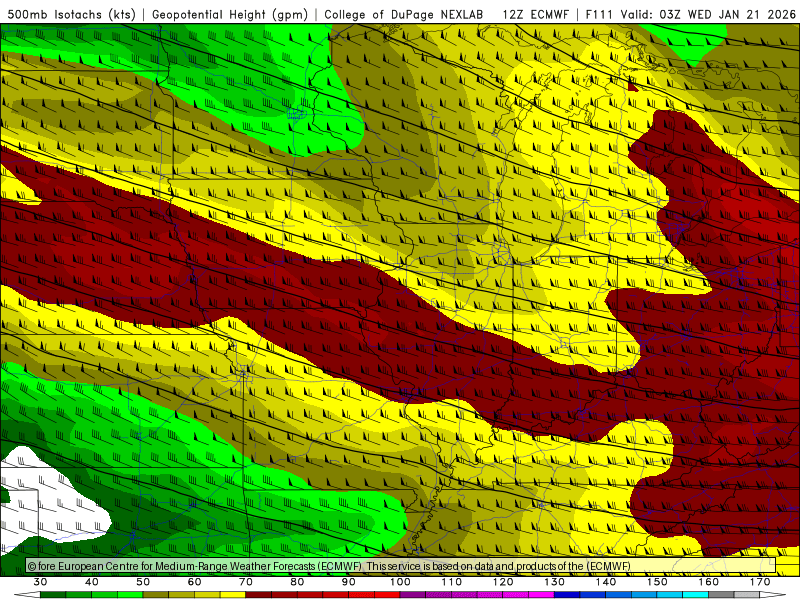The height and width of the screenshot is (600, 800).
Task: Click the '110' colorbar scale label
Action: tap(452, 582)
